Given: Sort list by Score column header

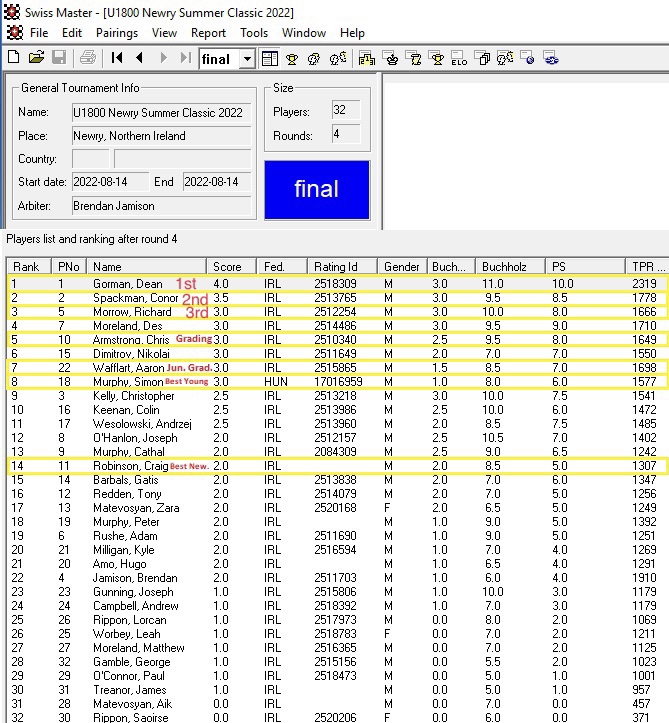Looking at the screenshot, I should tap(228, 267).
